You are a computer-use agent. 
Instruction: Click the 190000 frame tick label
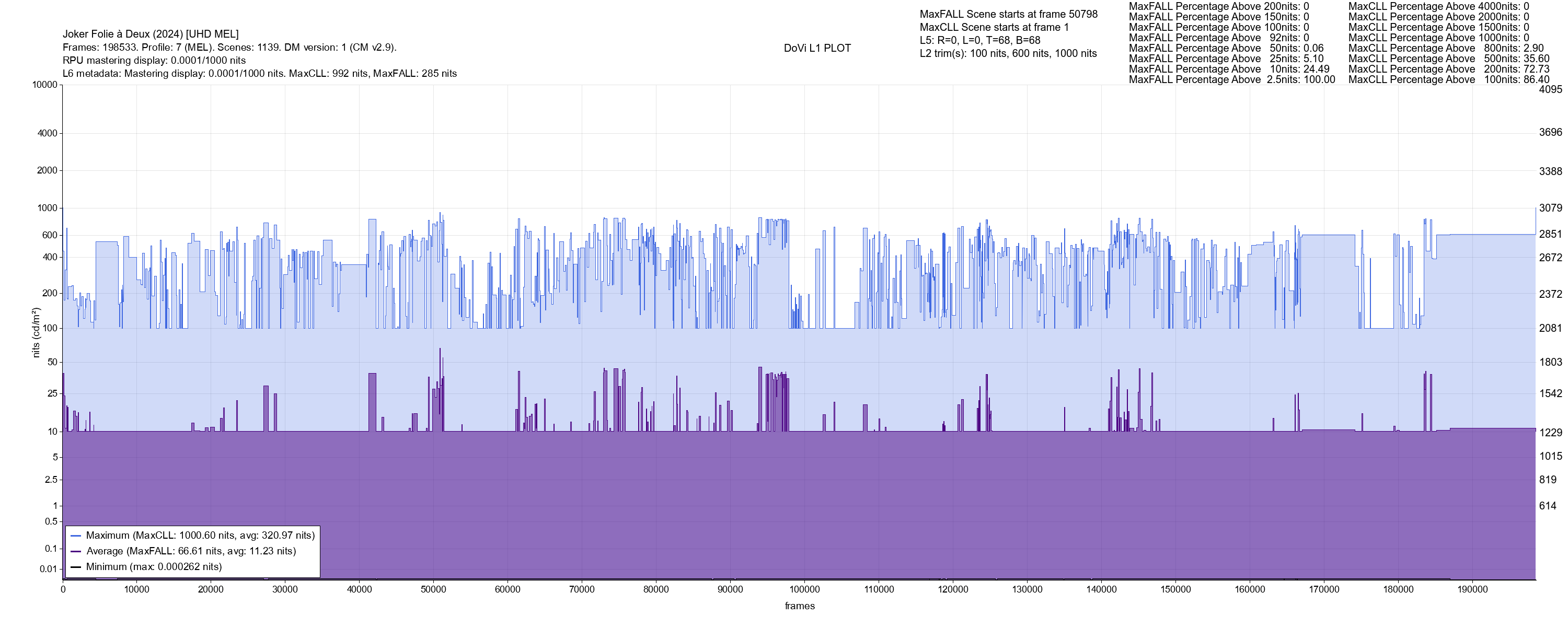[1472, 590]
